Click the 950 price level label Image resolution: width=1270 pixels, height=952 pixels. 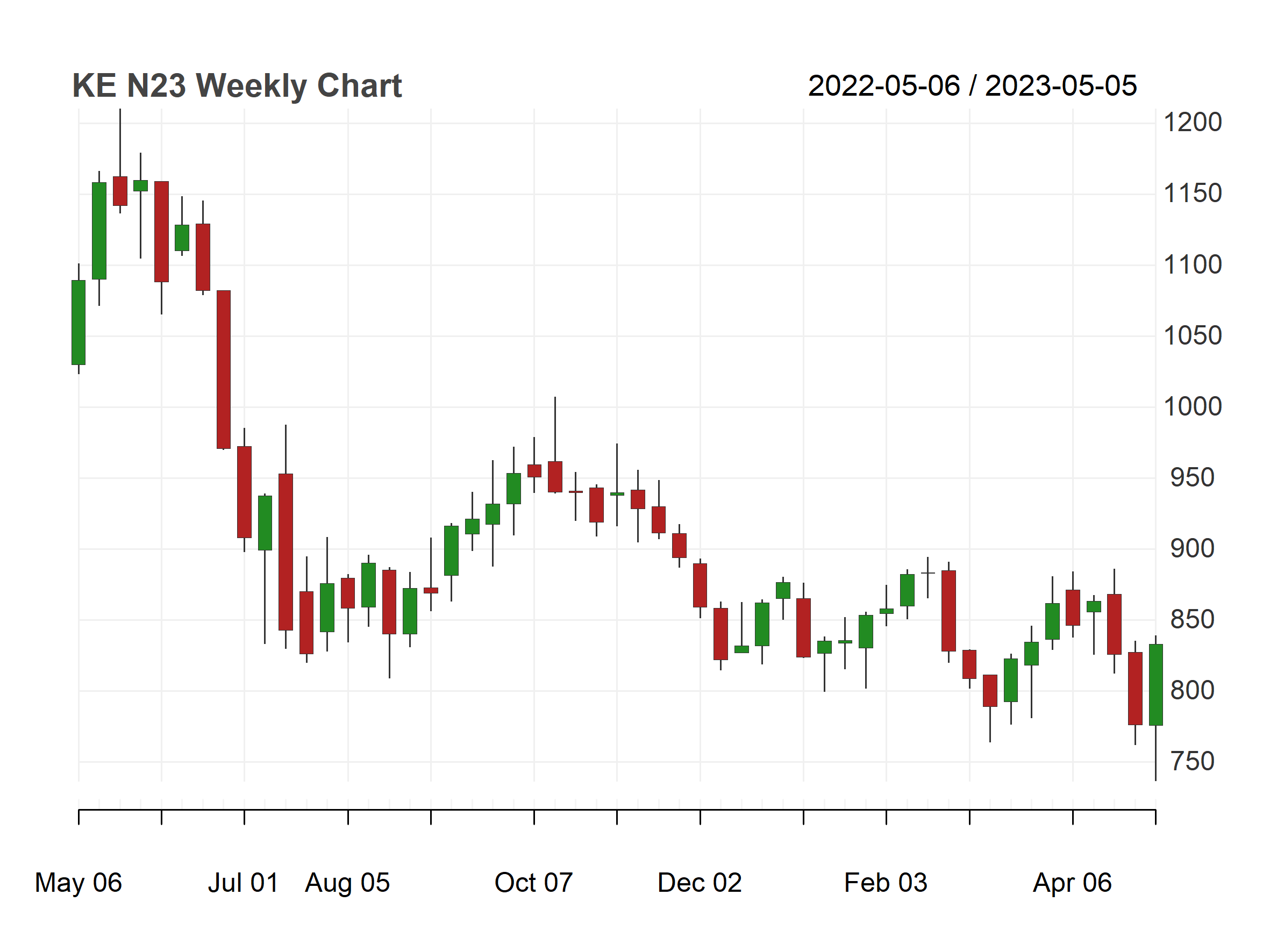point(1192,478)
